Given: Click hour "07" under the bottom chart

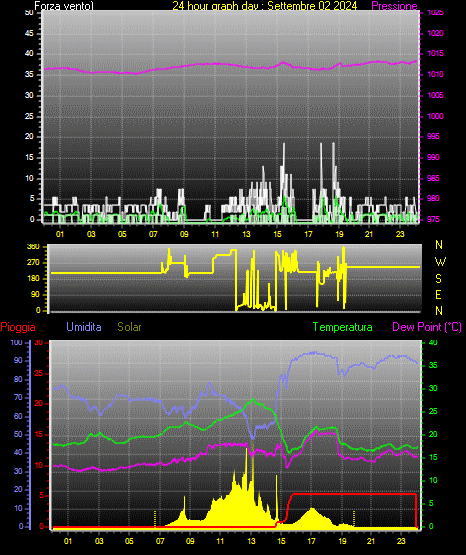Looking at the screenshot, I should tap(160, 541).
